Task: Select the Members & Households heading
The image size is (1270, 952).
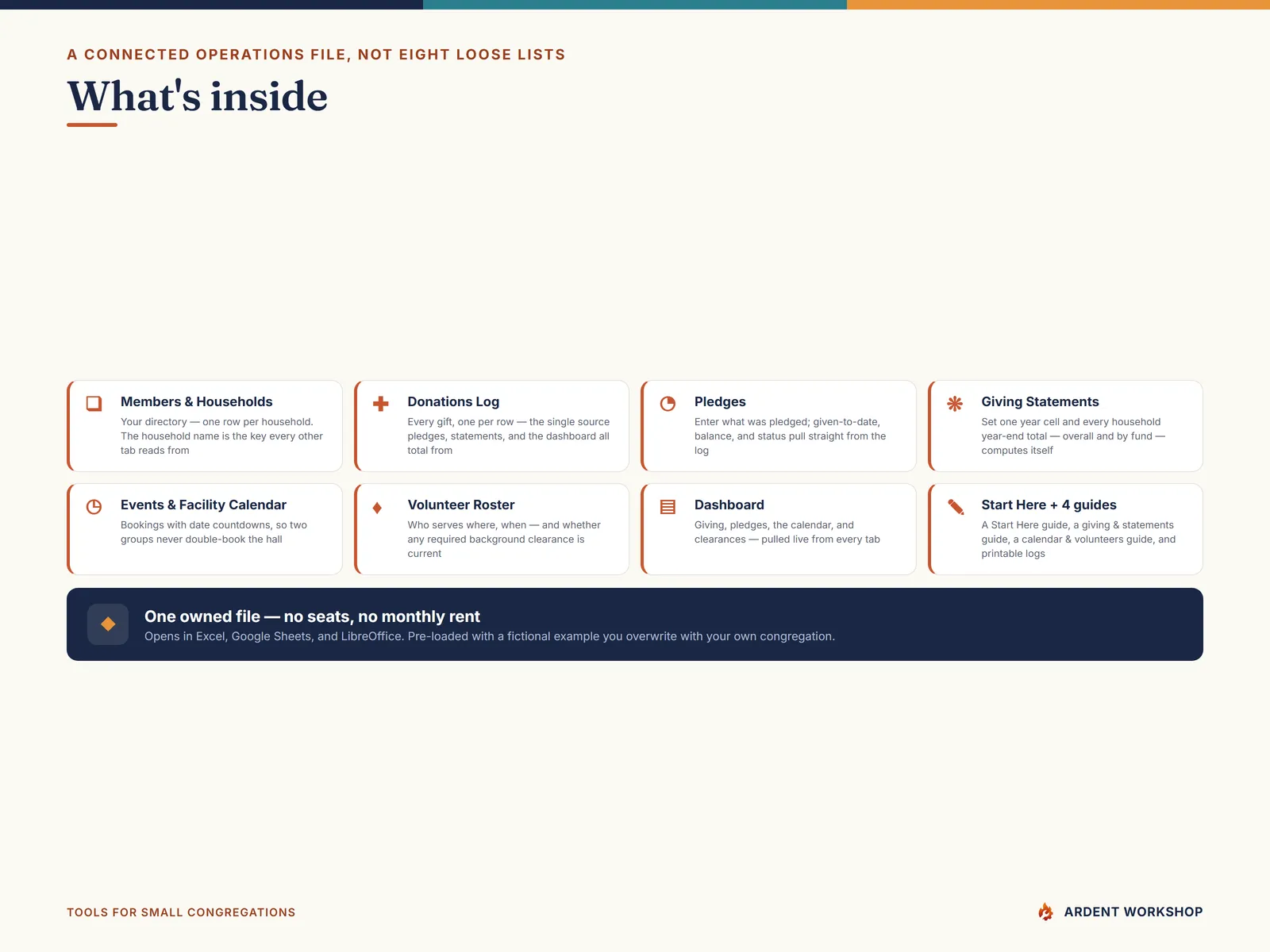Action: point(197,401)
